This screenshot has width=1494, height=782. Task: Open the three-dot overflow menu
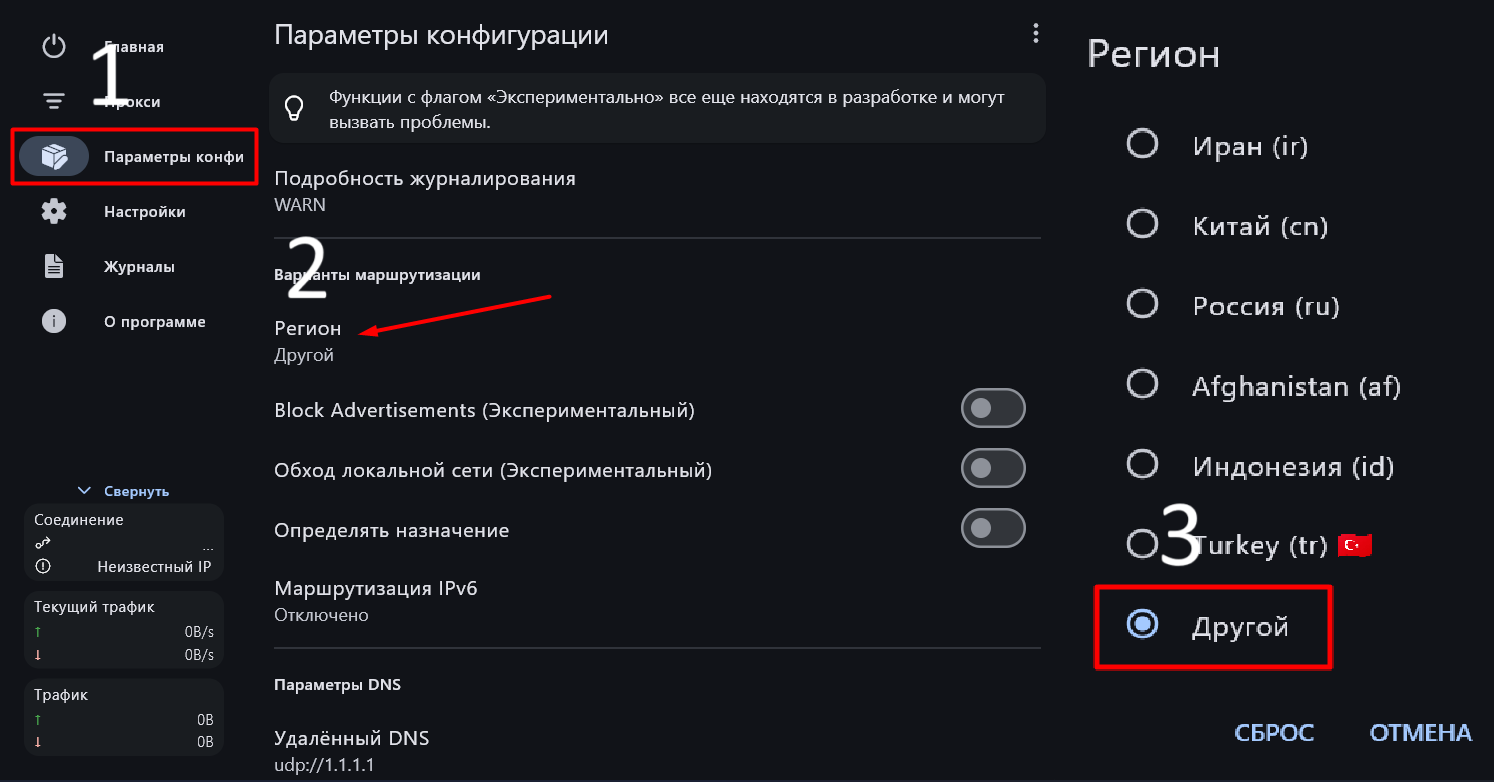point(1035,34)
